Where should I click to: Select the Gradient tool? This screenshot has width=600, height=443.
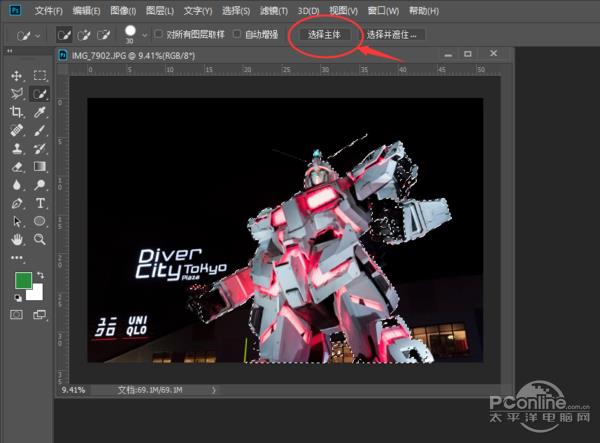click(x=39, y=167)
